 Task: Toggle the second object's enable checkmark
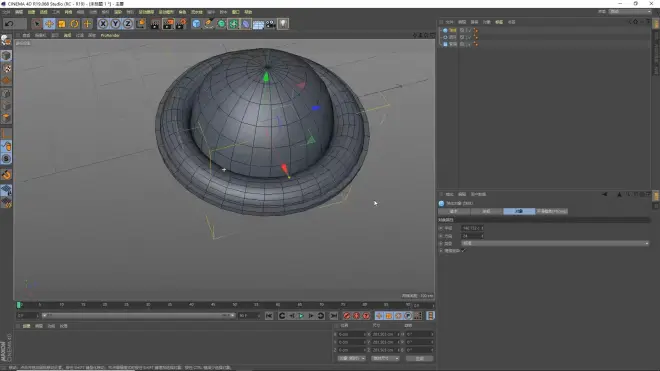coord(468,37)
